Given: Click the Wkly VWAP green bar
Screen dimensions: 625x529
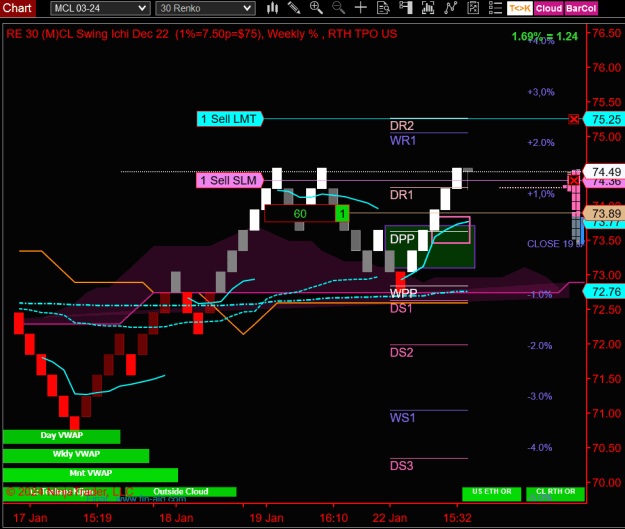Looking at the screenshot, I should 76,455.
